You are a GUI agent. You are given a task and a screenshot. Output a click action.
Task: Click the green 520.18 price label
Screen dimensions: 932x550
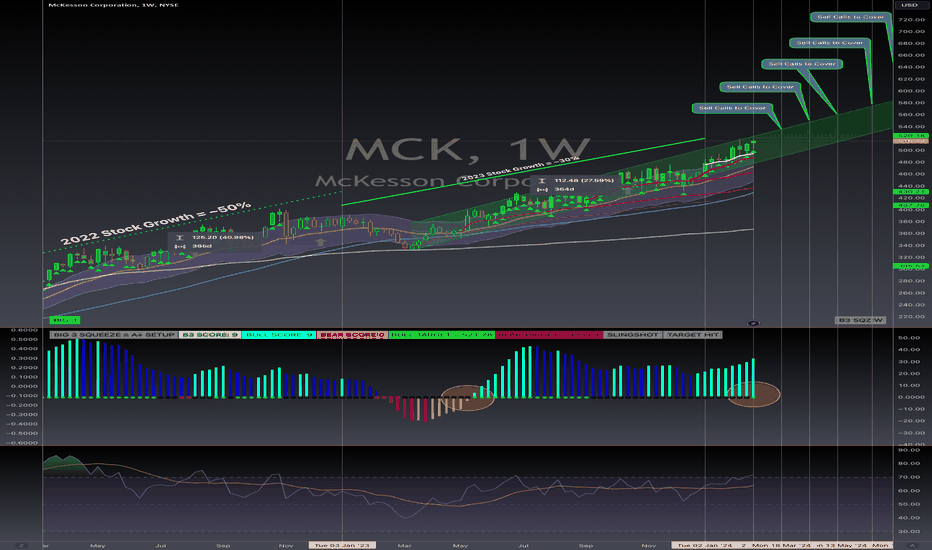tap(911, 136)
